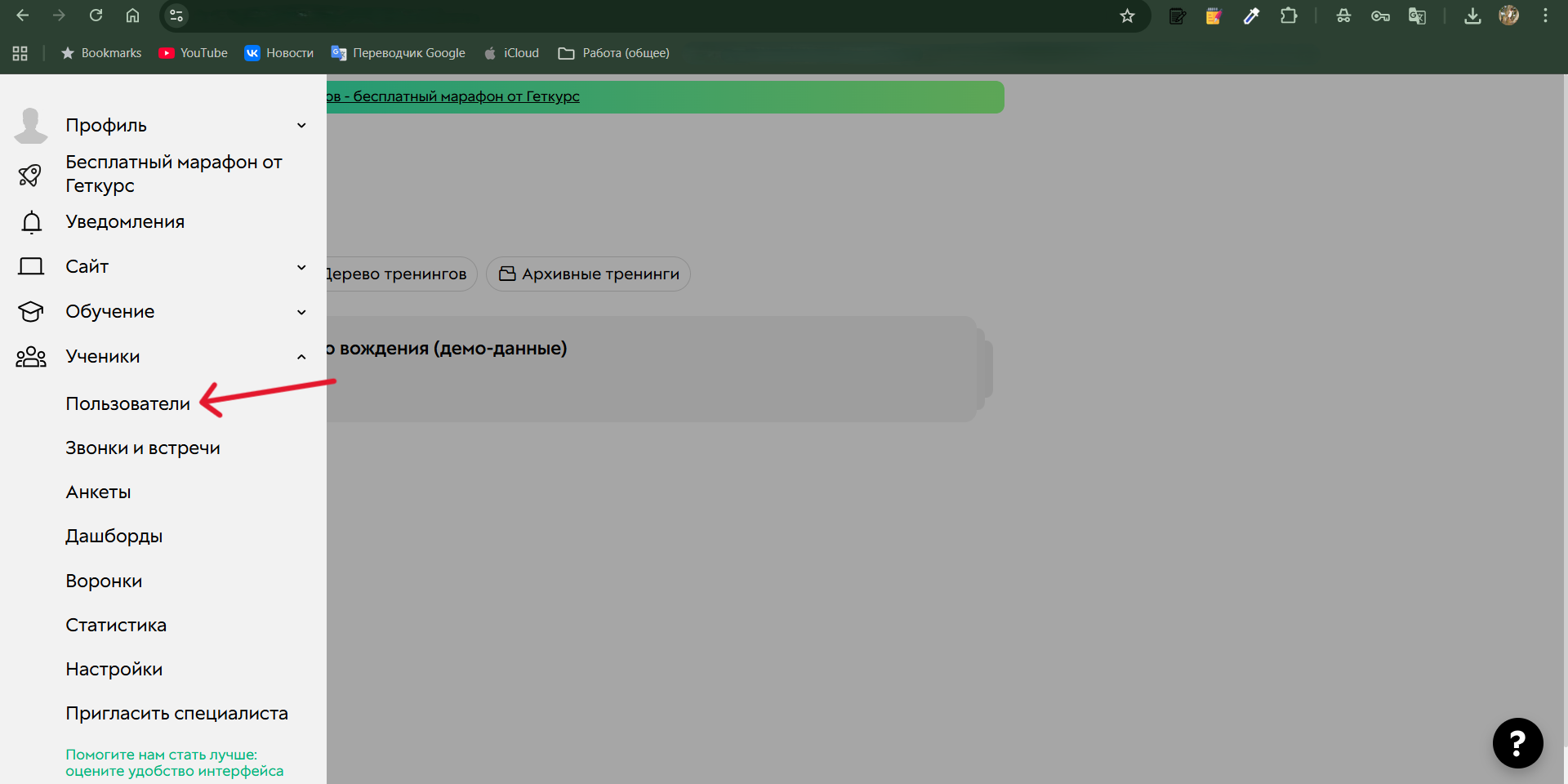Open Пользователи in the sidebar
Viewport: 1568px width, 784px height.
tap(127, 404)
